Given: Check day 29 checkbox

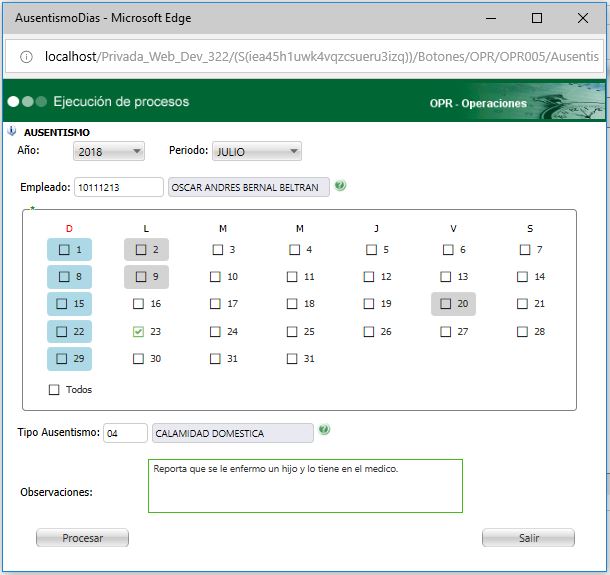Looking at the screenshot, I should click(x=61, y=359).
